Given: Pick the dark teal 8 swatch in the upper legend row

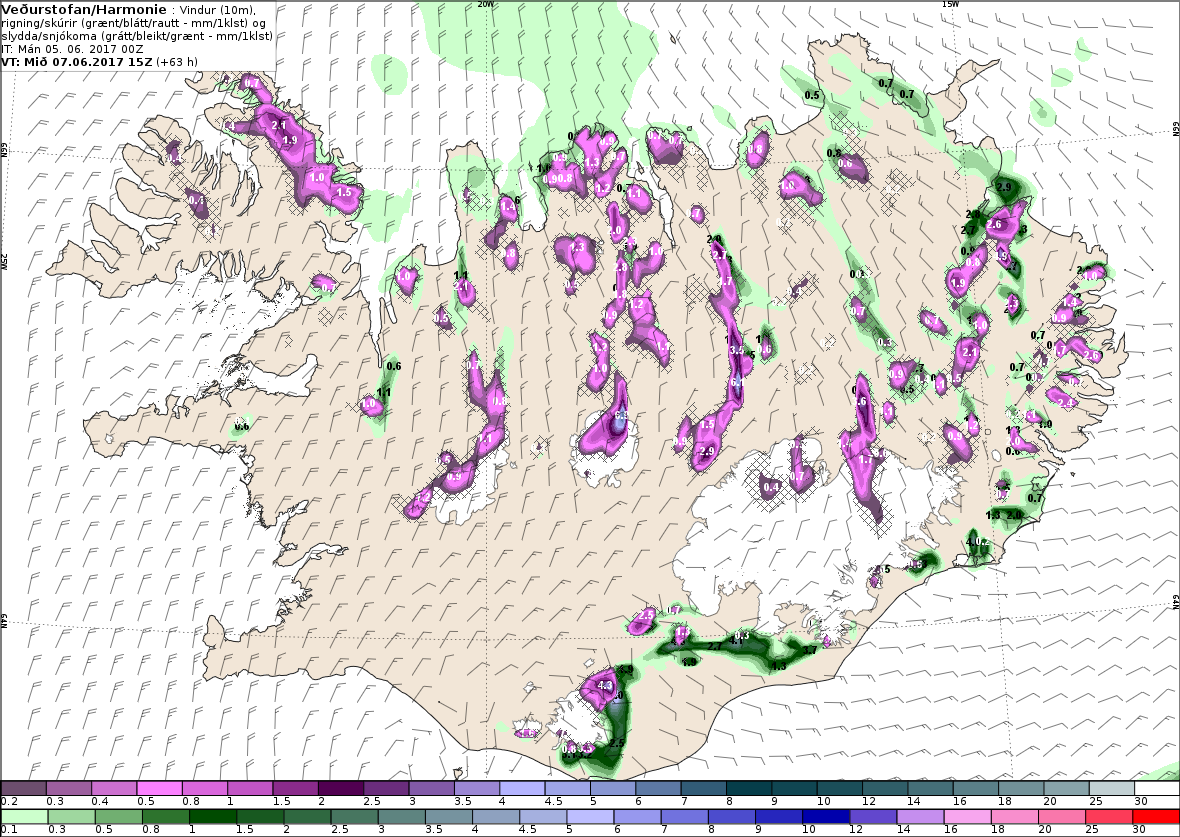Looking at the screenshot, I should coord(750,789).
